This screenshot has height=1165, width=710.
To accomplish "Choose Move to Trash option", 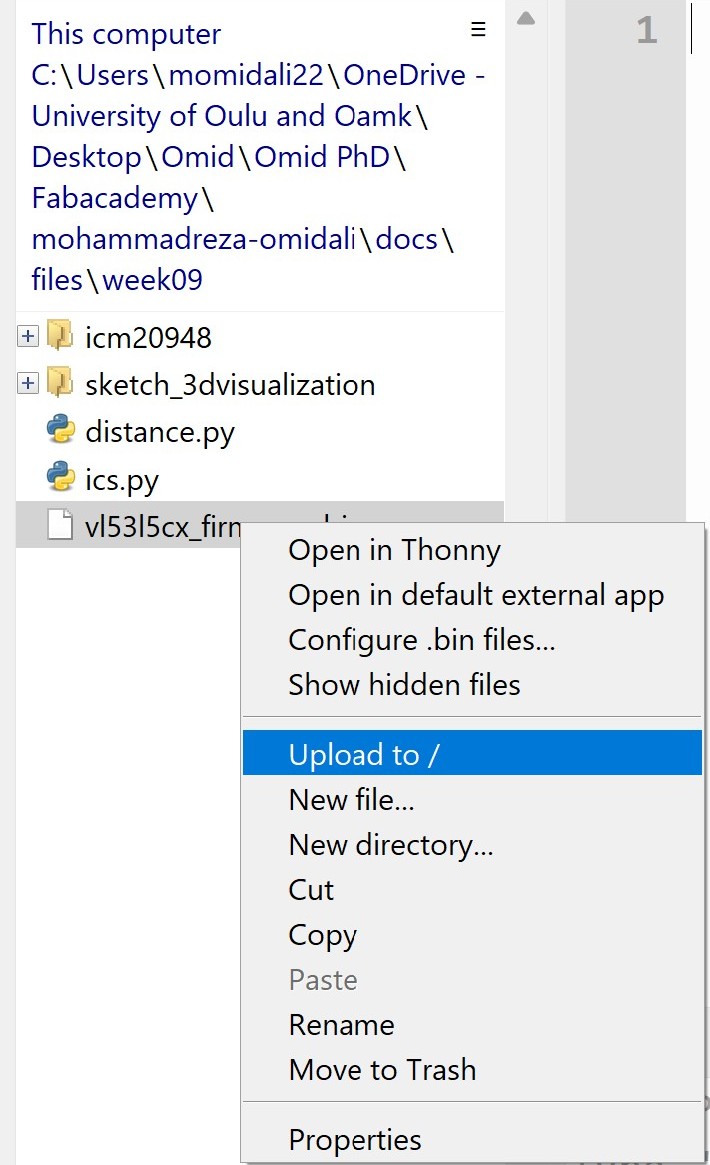I will 382,1070.
